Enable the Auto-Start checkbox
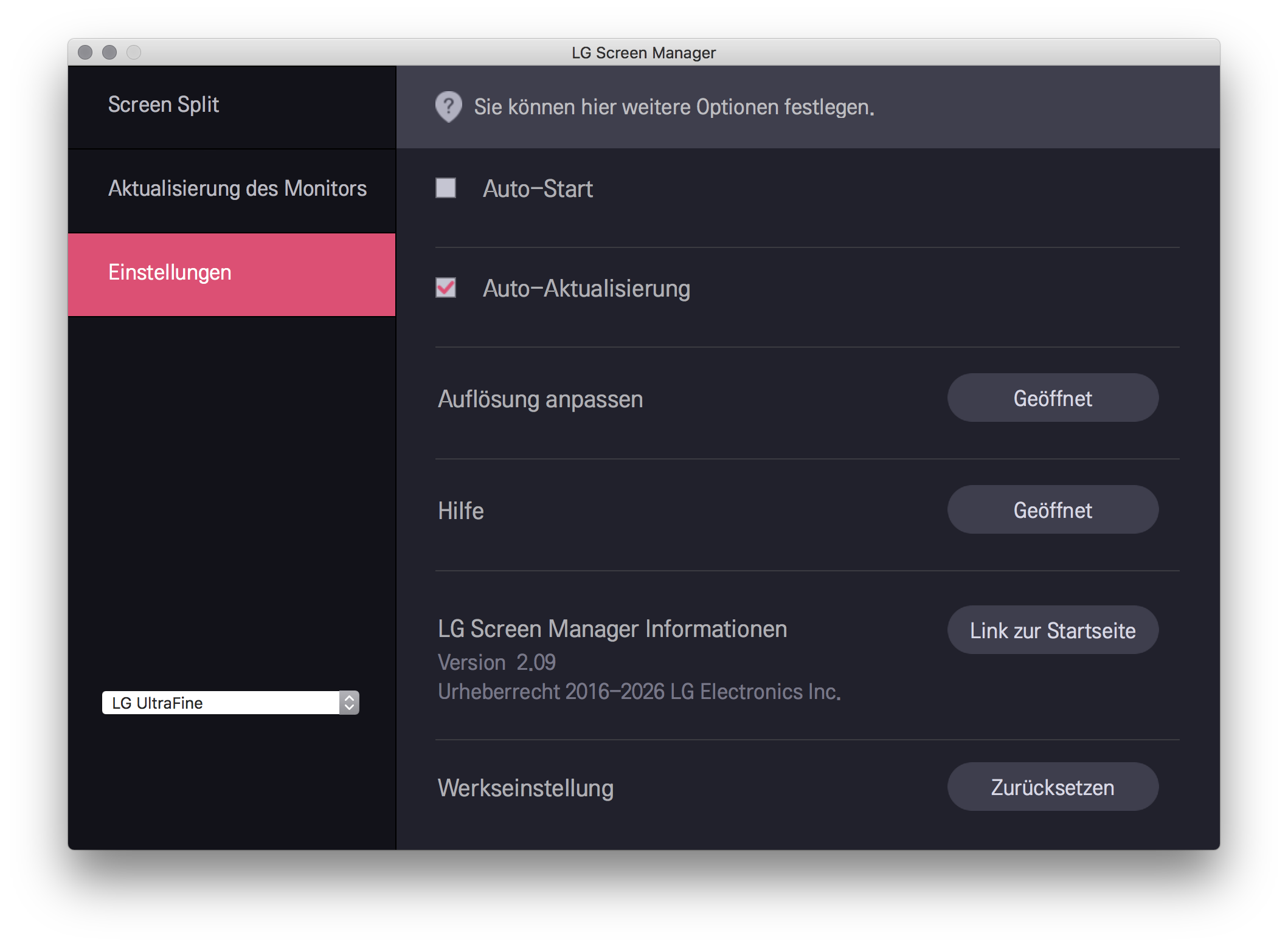 coord(446,188)
